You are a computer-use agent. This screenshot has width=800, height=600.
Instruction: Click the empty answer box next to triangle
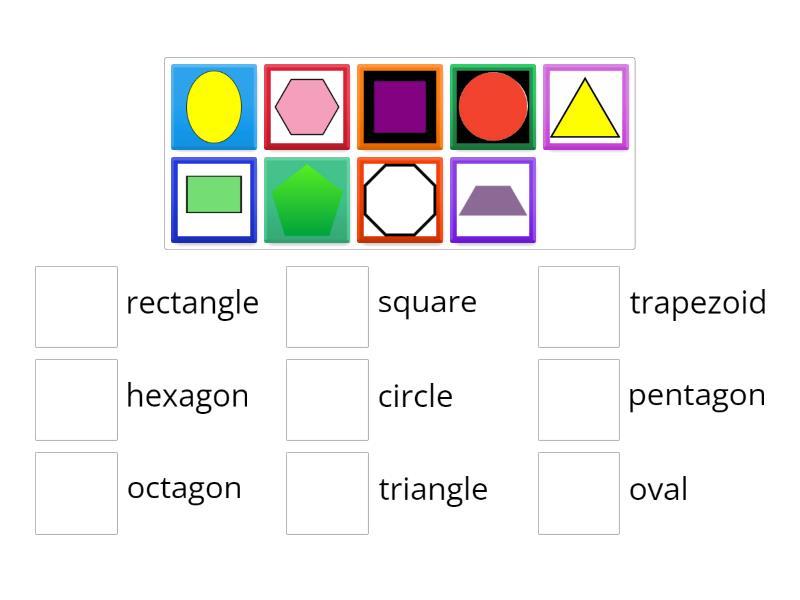[x=327, y=494]
